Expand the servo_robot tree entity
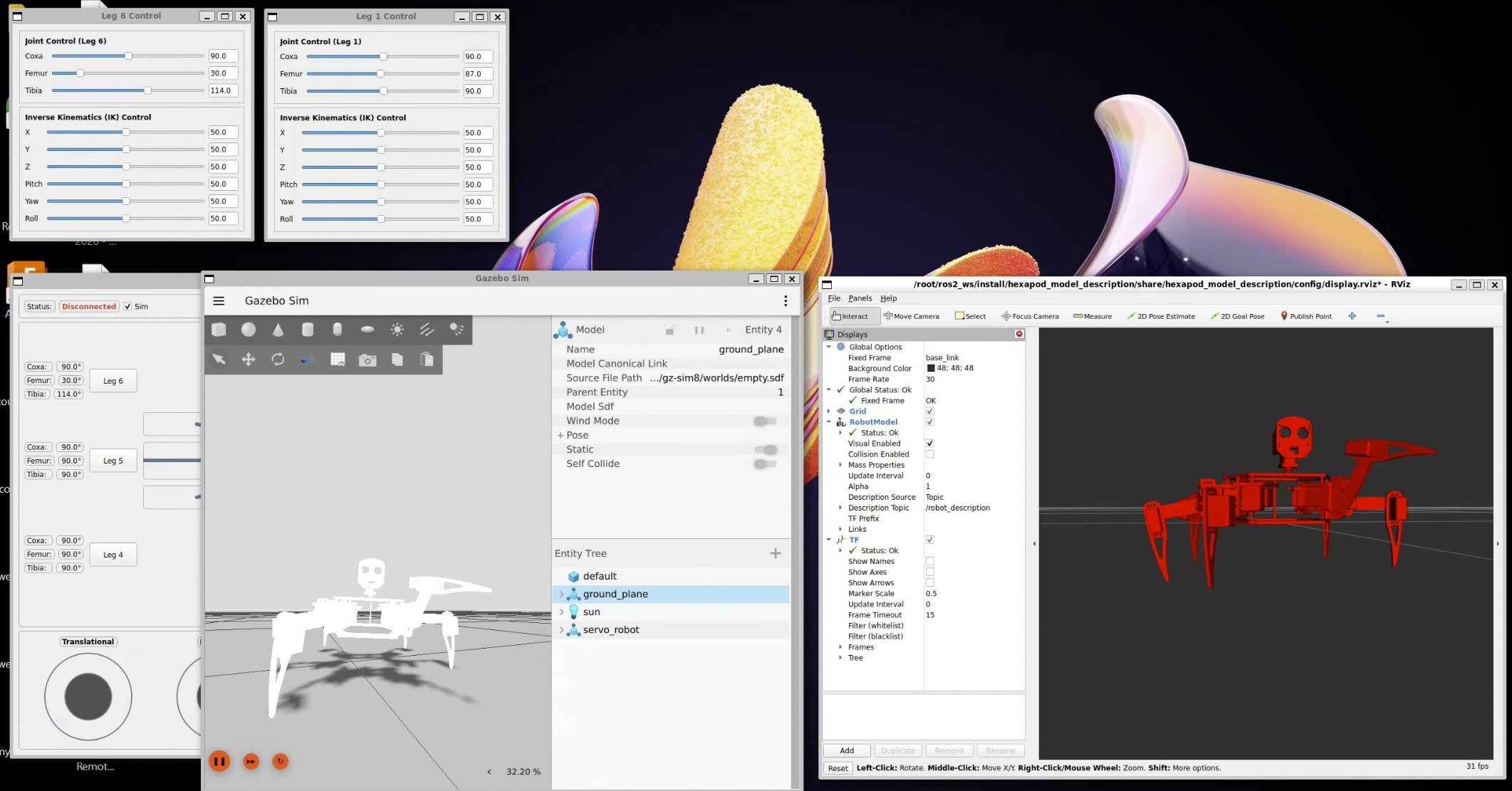Image resolution: width=1512 pixels, height=791 pixels. coord(562,630)
